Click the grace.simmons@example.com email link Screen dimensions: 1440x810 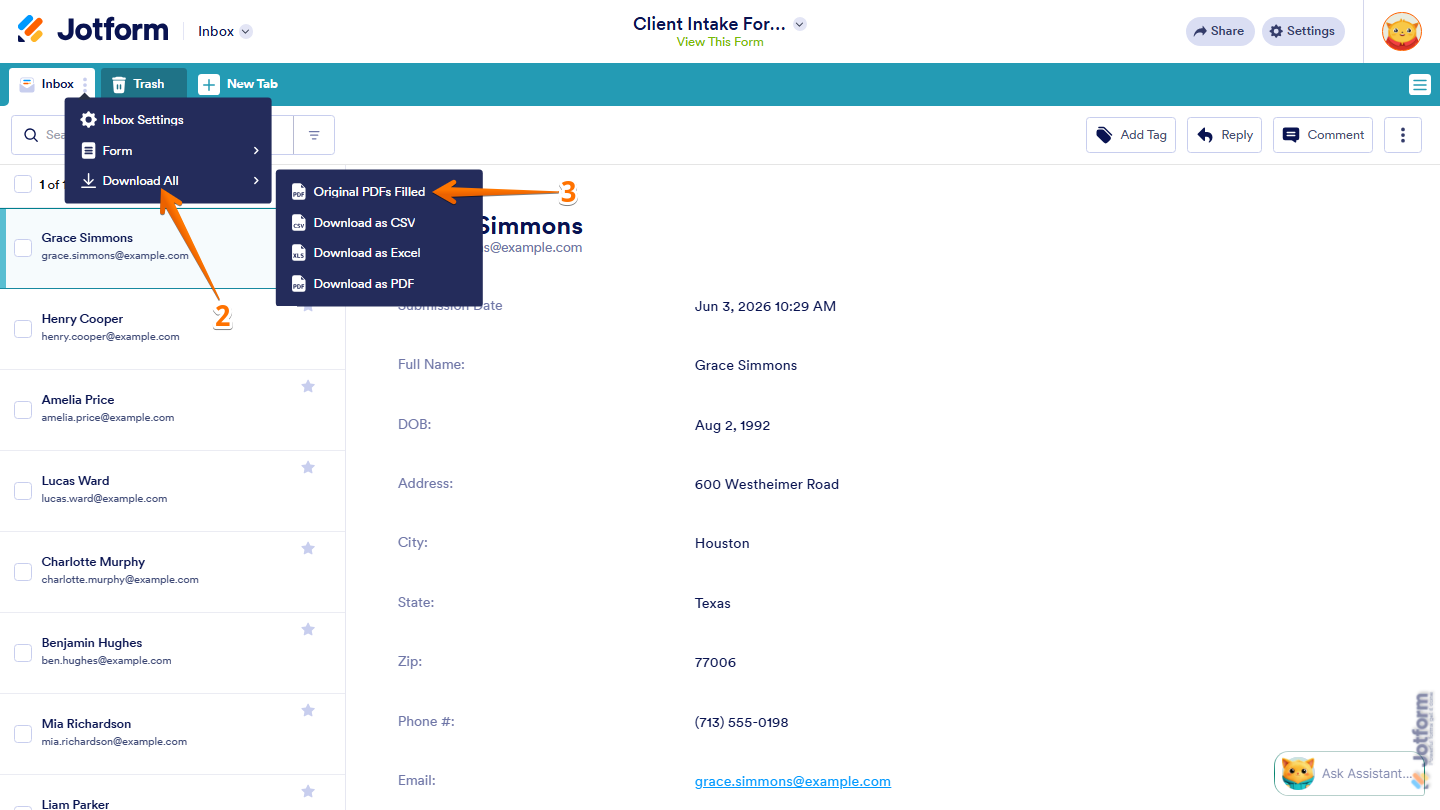click(793, 781)
